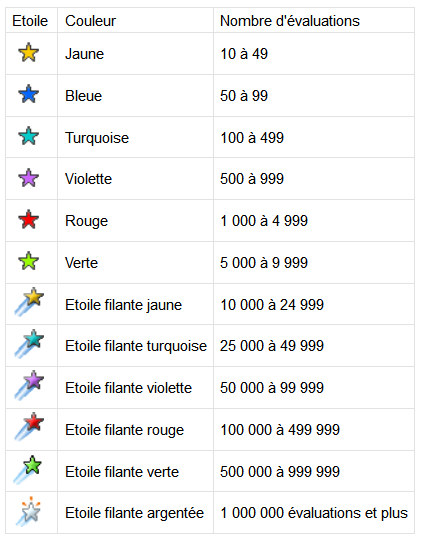Click the violet shooting star icon
Viewport: 424px width, 540px height.
[x=29, y=385]
